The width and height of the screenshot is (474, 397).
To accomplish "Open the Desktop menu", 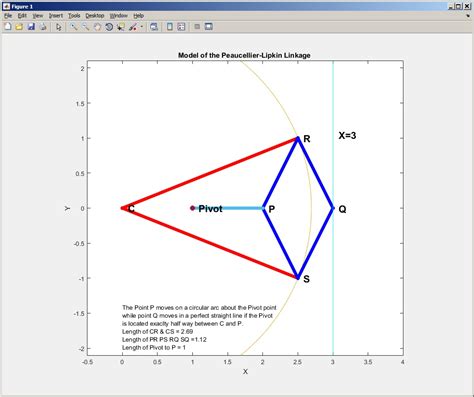I will [x=95, y=16].
